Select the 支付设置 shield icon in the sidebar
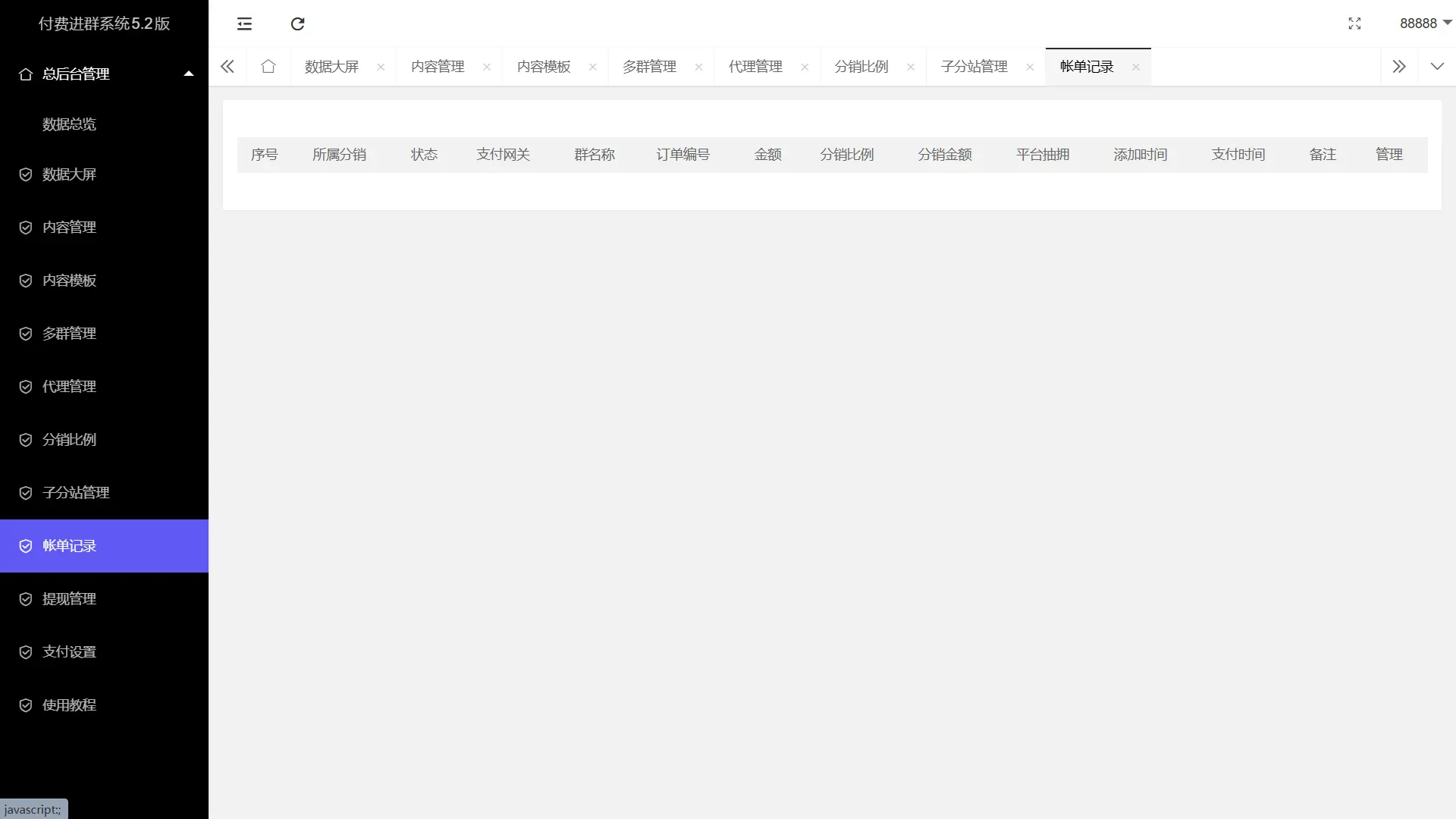This screenshot has width=1456, height=819. [26, 651]
